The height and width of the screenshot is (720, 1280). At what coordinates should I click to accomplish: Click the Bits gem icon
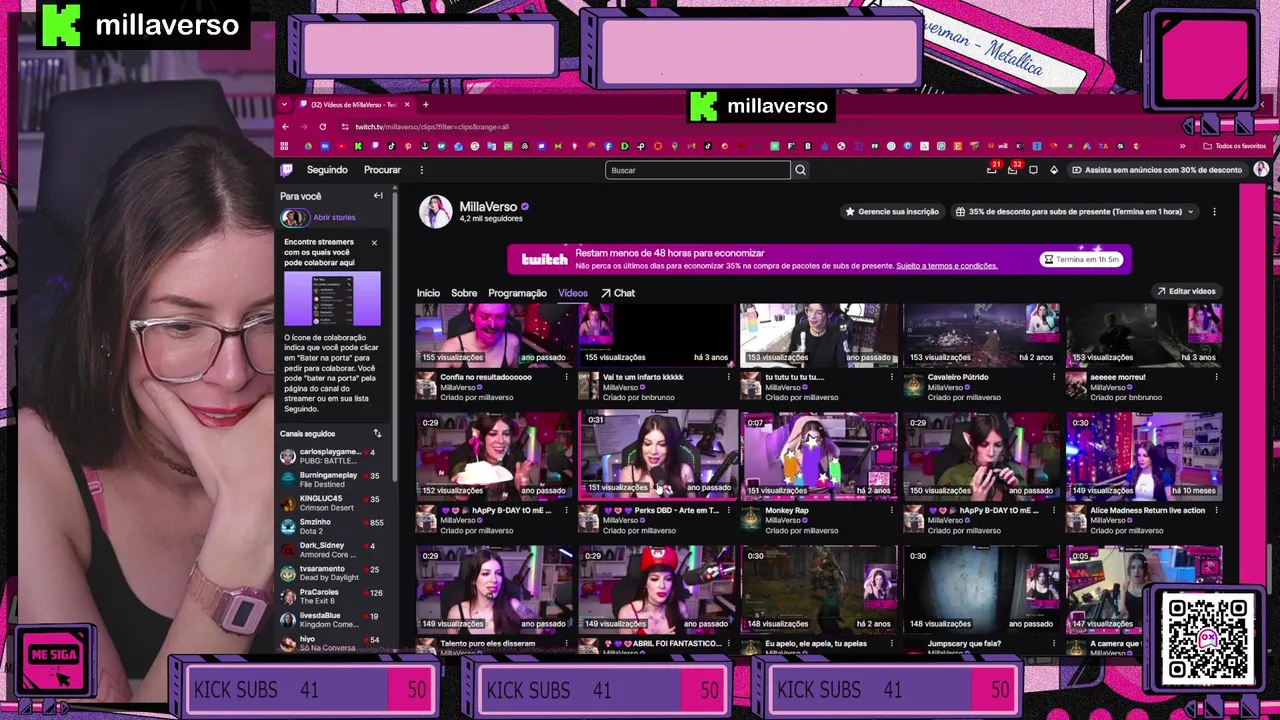[x=1054, y=170]
